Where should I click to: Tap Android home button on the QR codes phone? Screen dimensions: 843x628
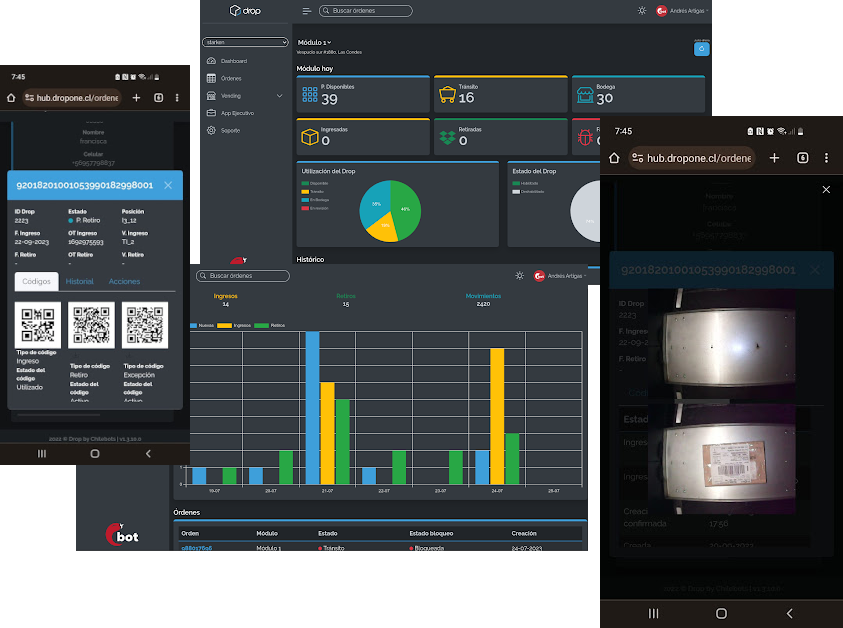(95, 454)
